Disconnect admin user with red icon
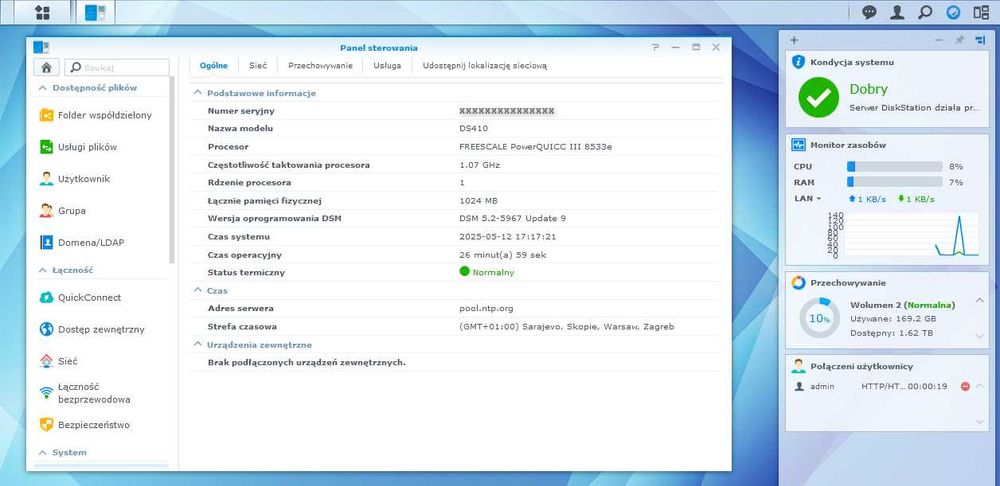The height and width of the screenshot is (486, 1000). point(965,387)
